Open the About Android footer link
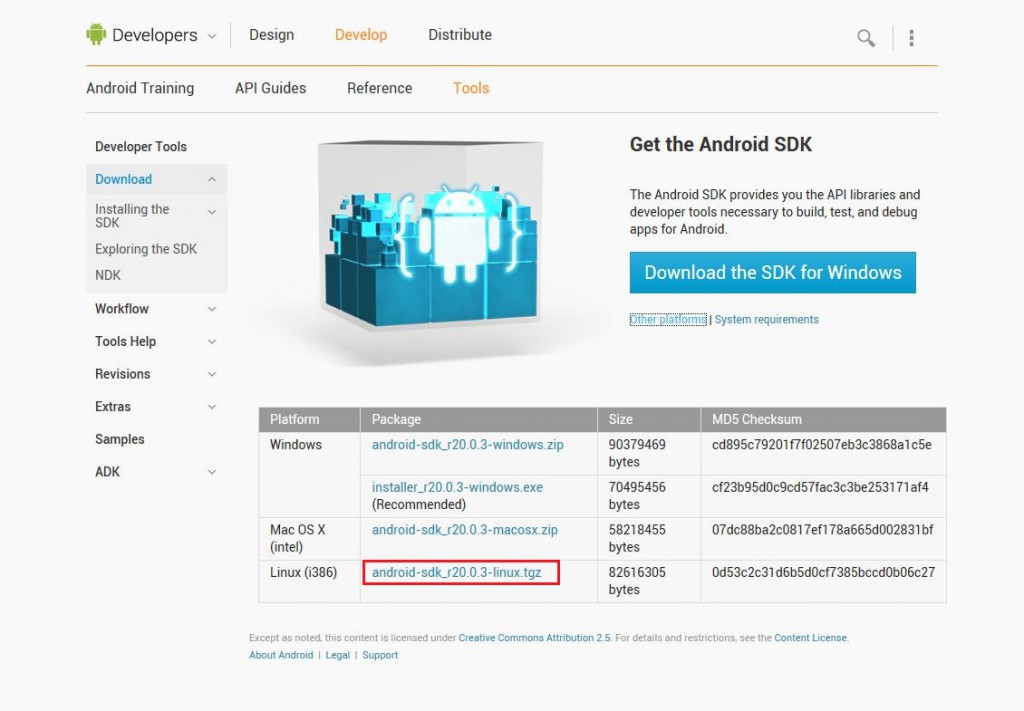Screen dimensions: 1024x711 [x=281, y=655]
